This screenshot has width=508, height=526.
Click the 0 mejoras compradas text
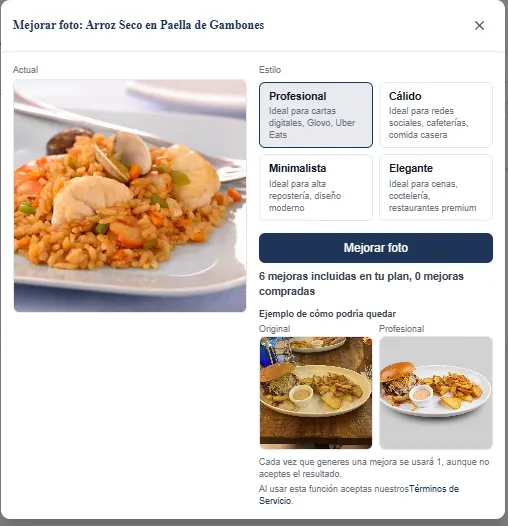tap(361, 284)
